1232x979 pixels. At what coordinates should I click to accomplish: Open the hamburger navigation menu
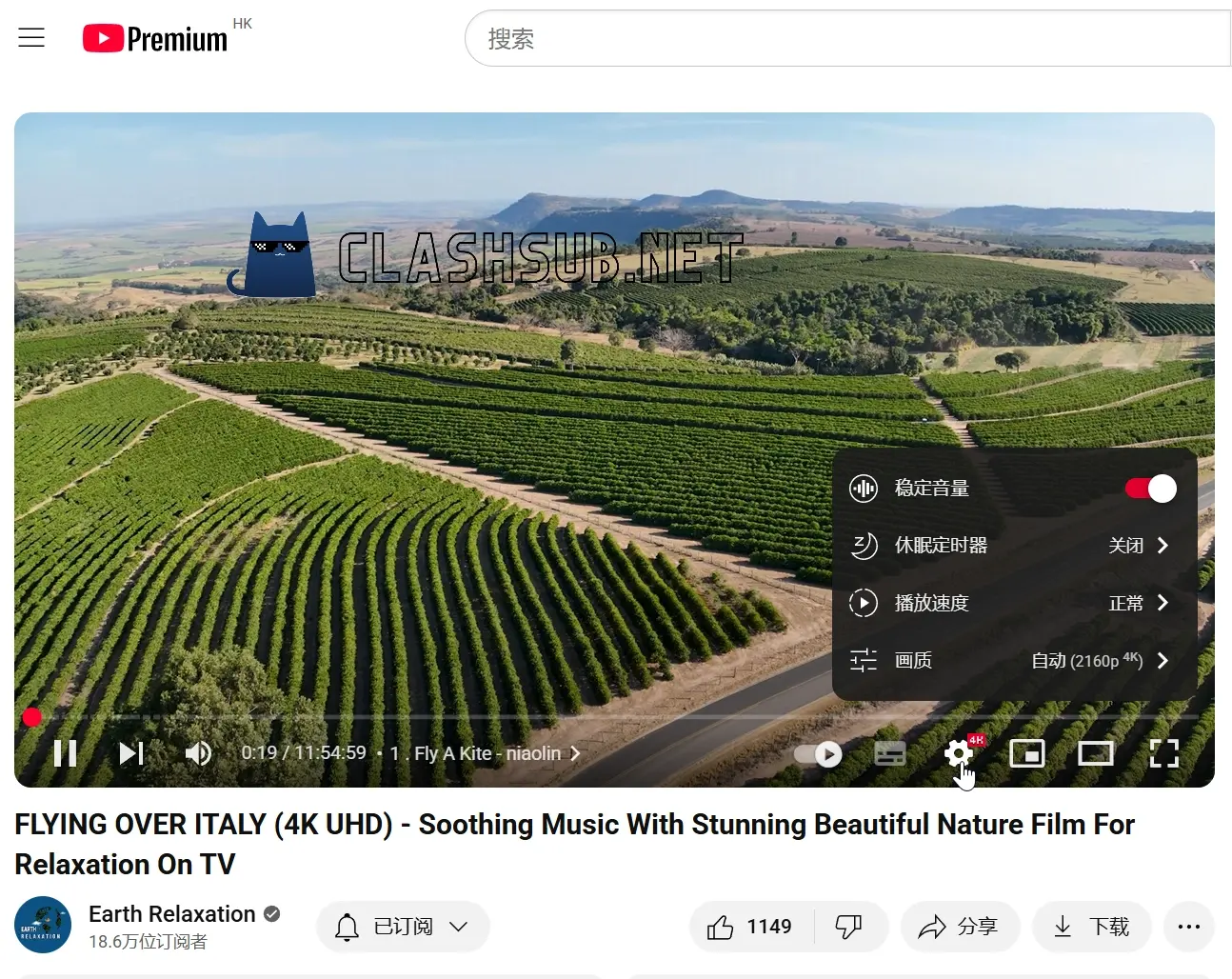tap(31, 37)
